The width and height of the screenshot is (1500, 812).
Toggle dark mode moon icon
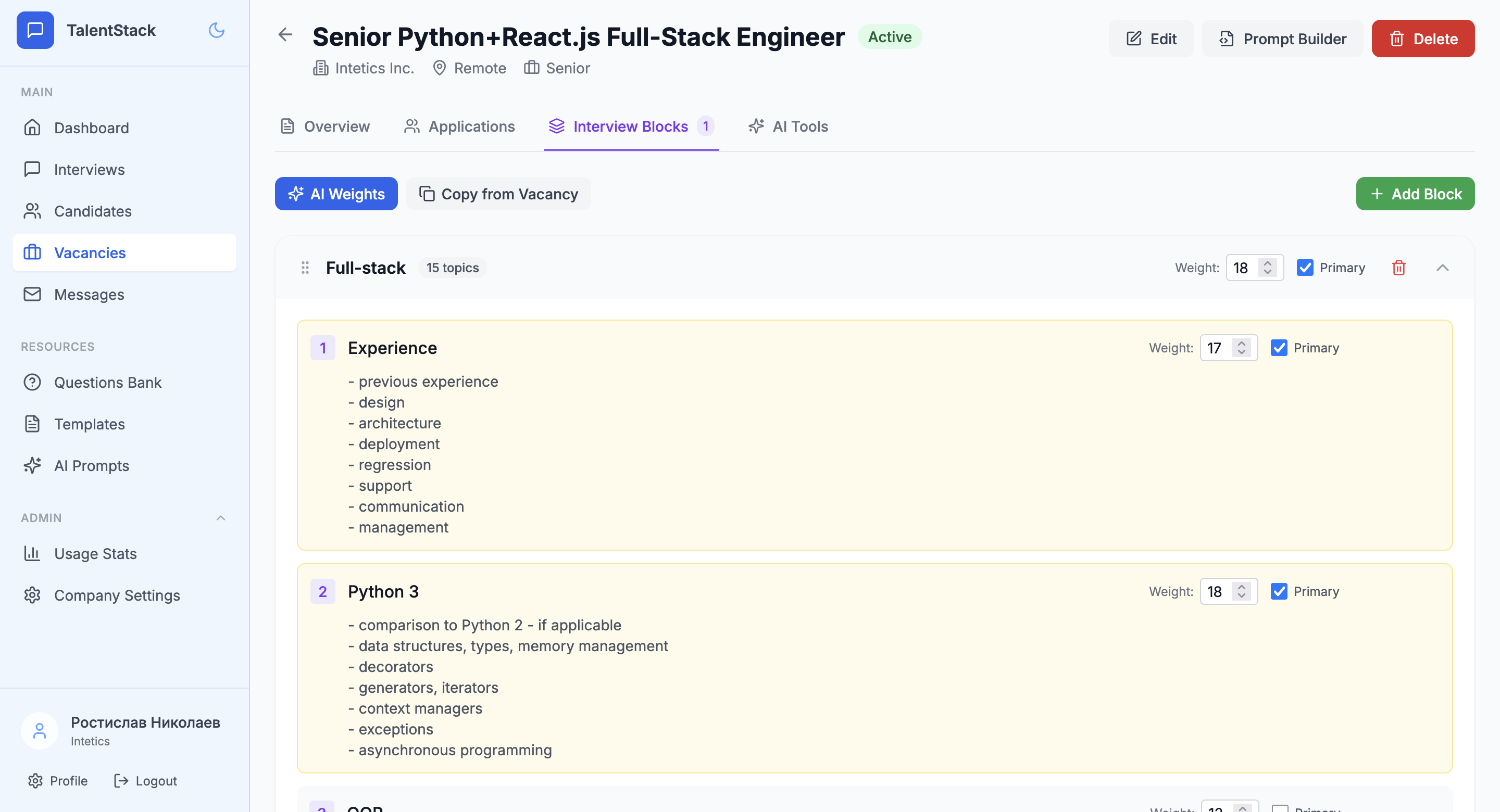216,30
